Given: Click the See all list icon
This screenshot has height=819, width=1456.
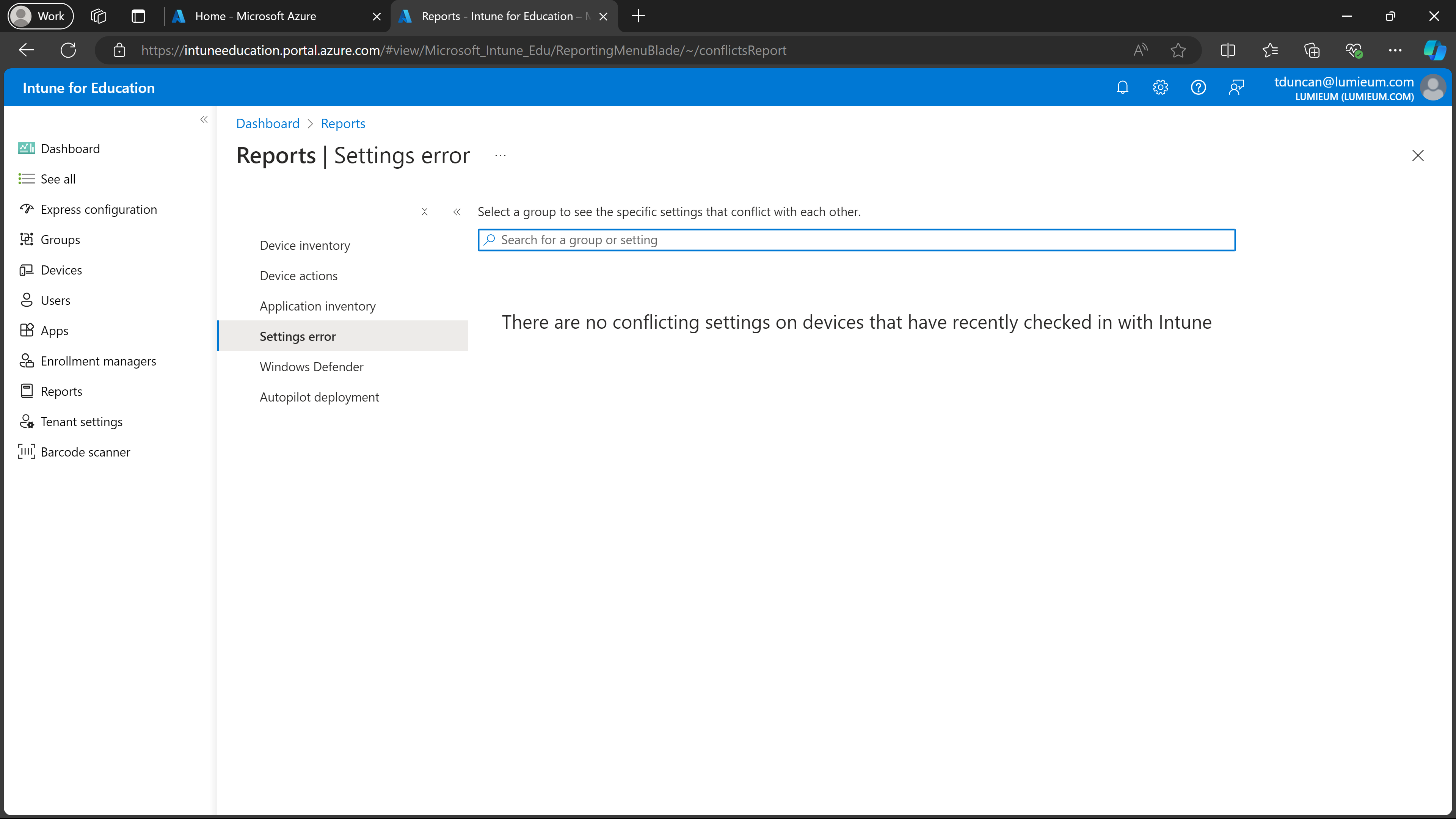Looking at the screenshot, I should click(27, 179).
